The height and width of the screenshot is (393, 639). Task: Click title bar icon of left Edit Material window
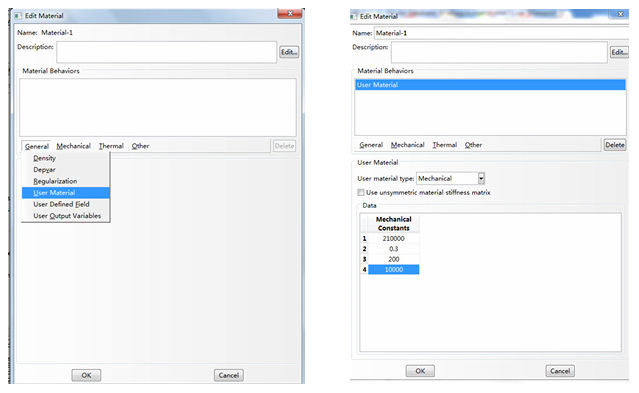[x=18, y=16]
